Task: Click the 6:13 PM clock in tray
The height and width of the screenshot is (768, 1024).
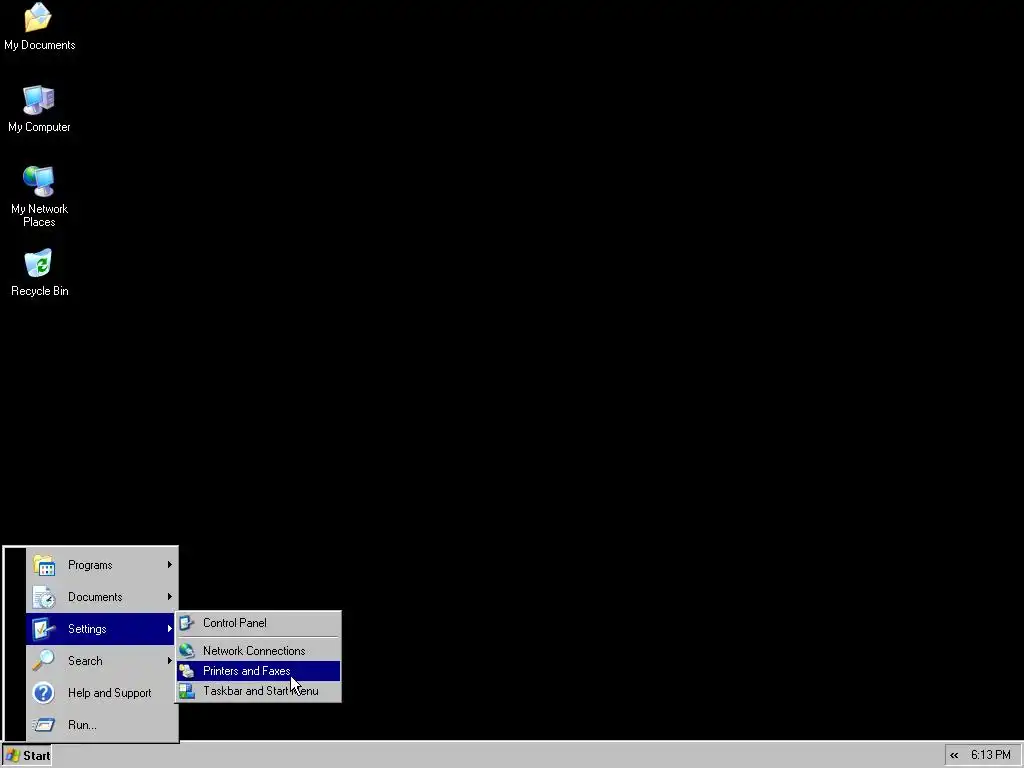Action: tap(990, 756)
